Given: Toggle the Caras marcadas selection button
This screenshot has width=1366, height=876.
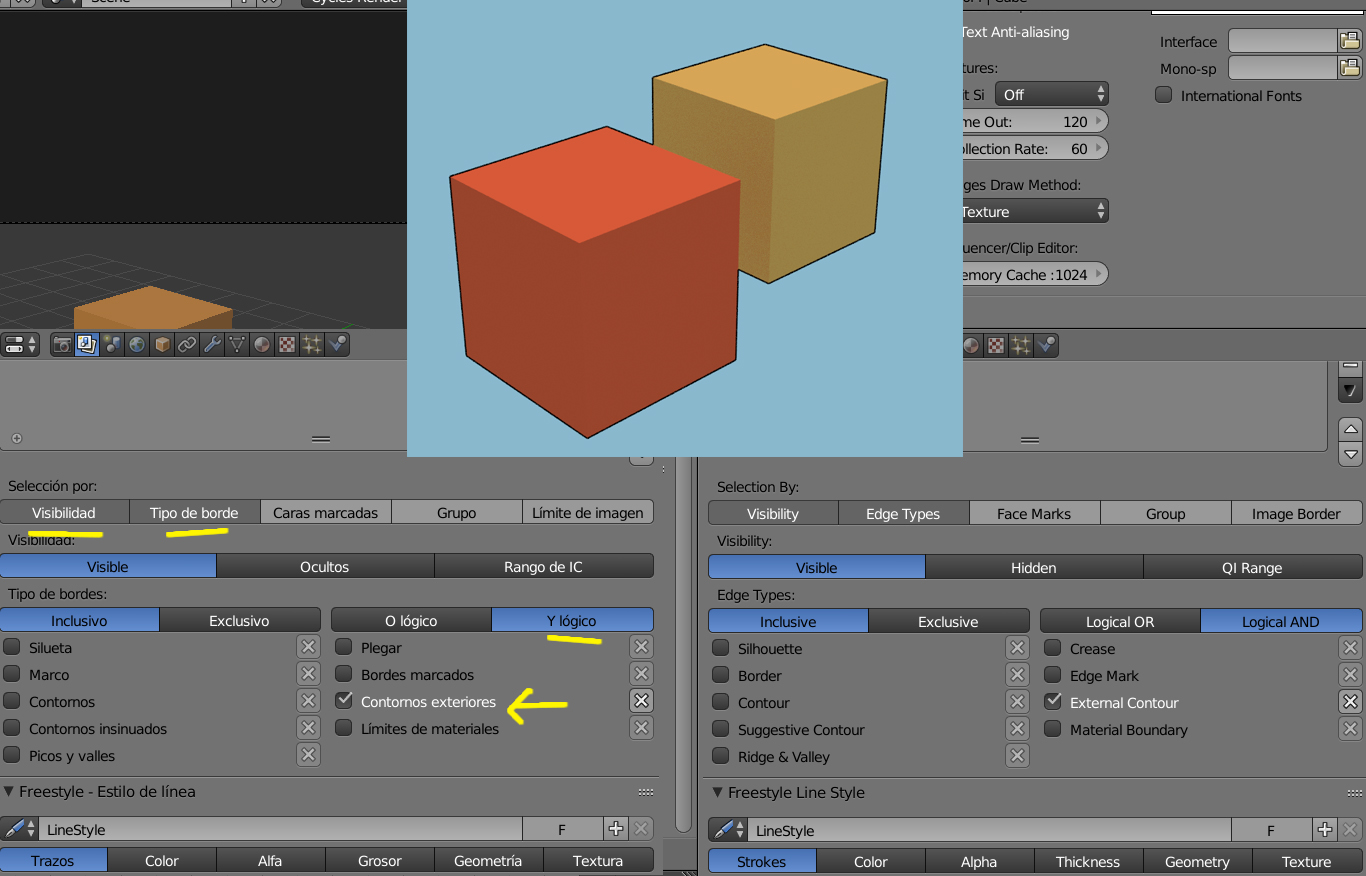Looking at the screenshot, I should 326,512.
